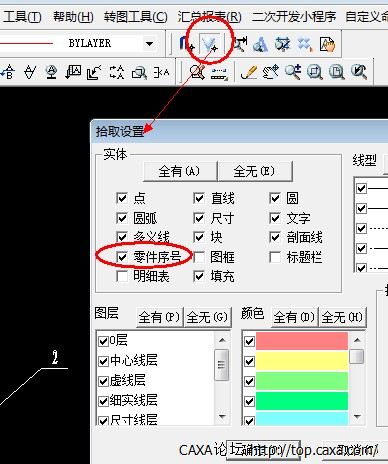The width and height of the screenshot is (388, 464).
Task: Enable the 明细表 checkbox
Action: (122, 276)
